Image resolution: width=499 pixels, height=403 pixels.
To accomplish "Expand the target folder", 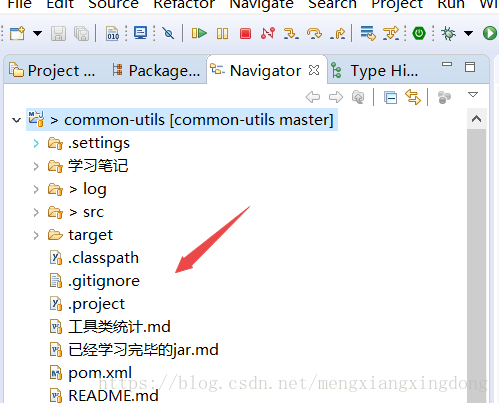I will coord(36,235).
